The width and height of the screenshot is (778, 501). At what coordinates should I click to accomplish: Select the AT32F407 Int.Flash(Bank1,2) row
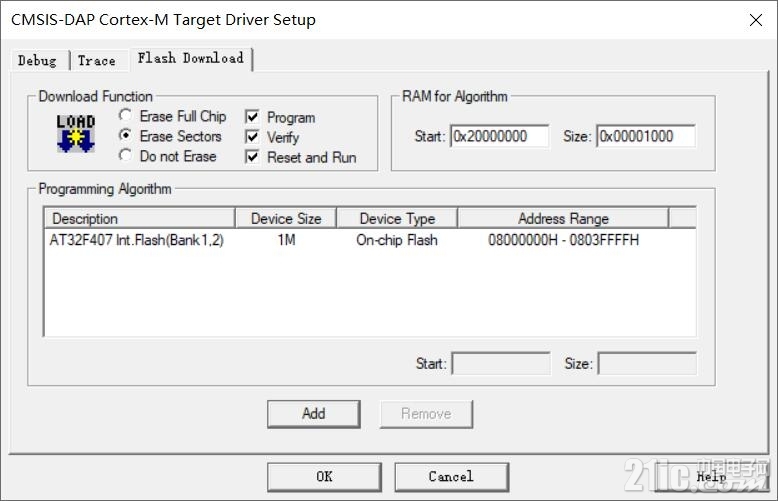pos(370,240)
